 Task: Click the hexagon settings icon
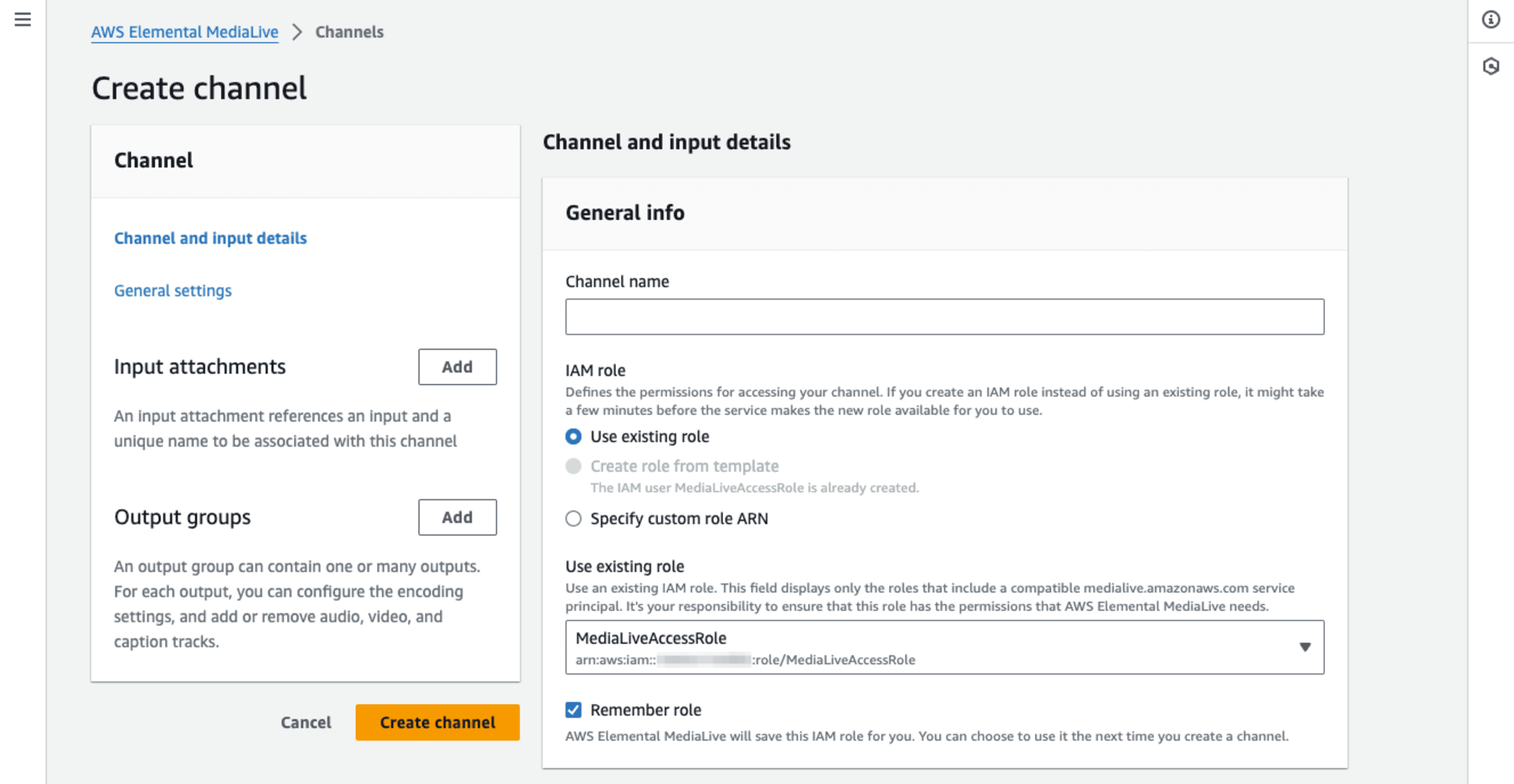pos(1491,67)
